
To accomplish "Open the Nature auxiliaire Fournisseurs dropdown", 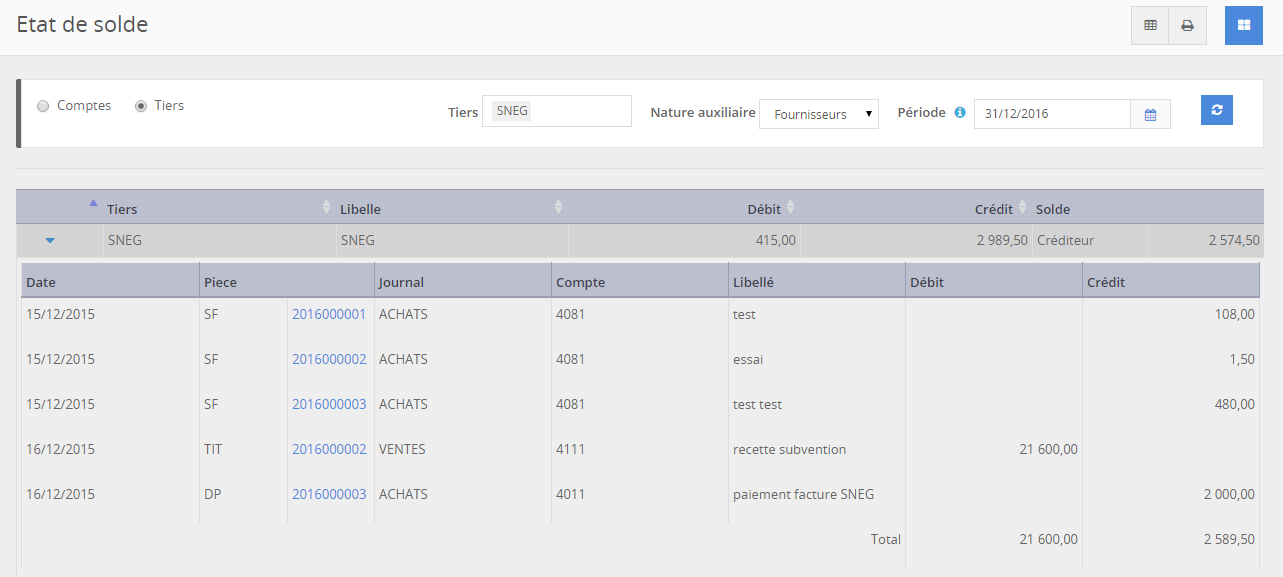I will click(x=818, y=115).
